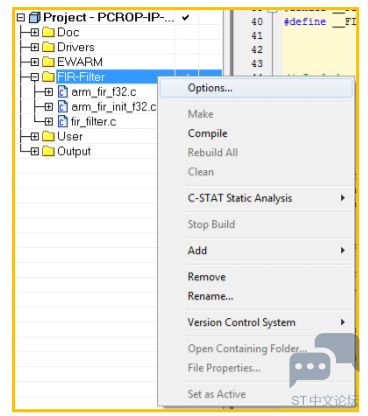Select the arm_fir_init_f32.c file name
The image size is (368, 416).
[x=114, y=107]
